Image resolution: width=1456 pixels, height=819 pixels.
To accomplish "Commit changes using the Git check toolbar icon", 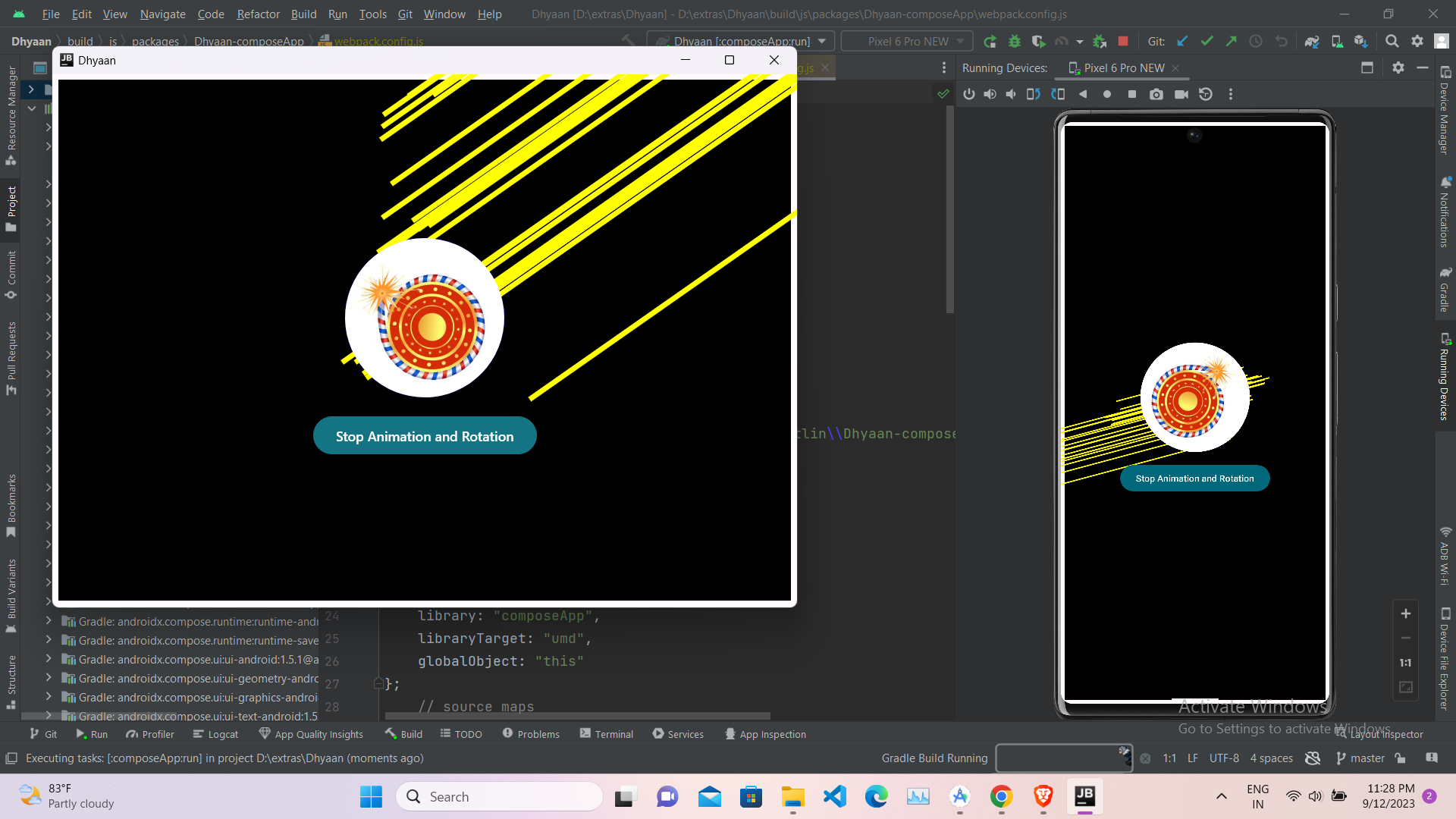I will pos(1206,41).
